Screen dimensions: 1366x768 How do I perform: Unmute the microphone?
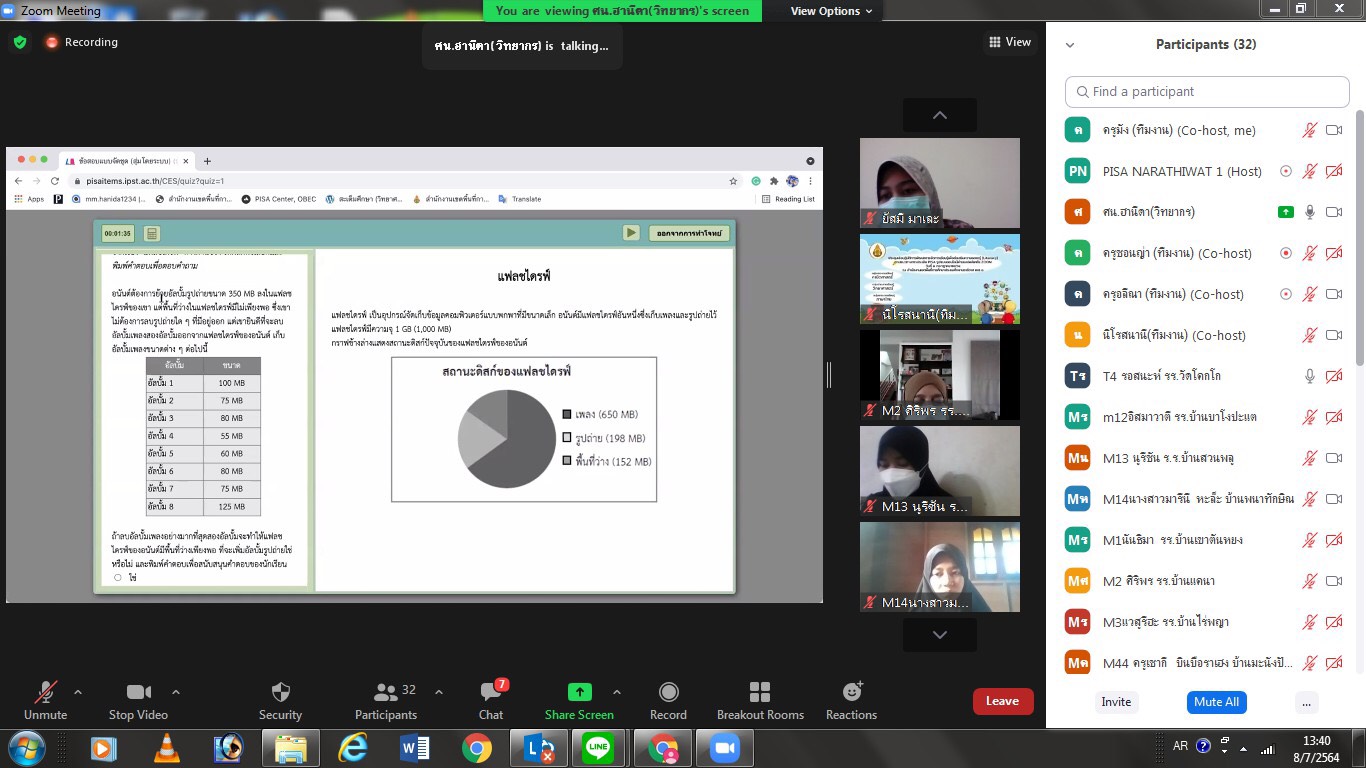coord(45,693)
